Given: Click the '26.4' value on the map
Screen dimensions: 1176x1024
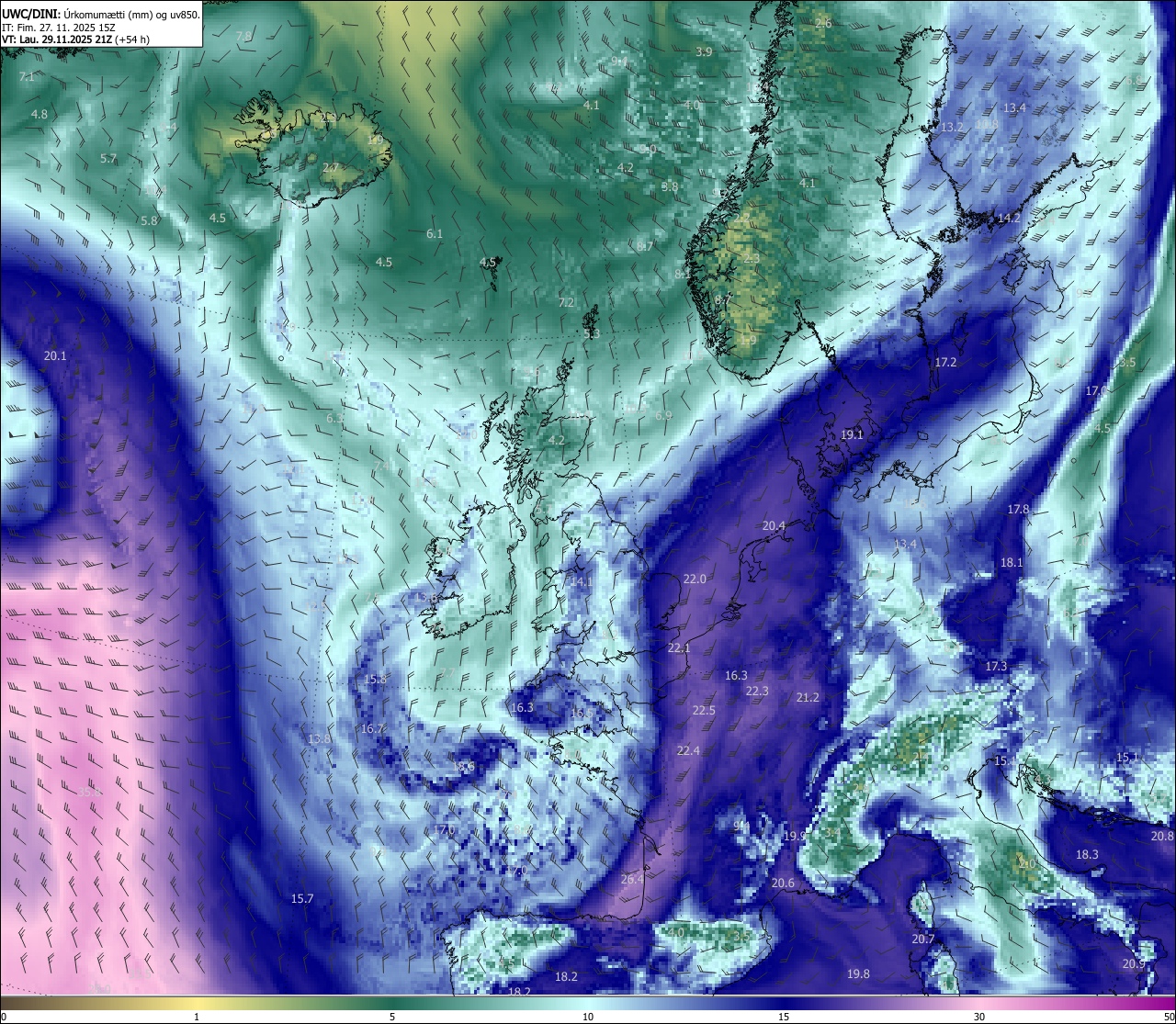Looking at the screenshot, I should tap(632, 879).
